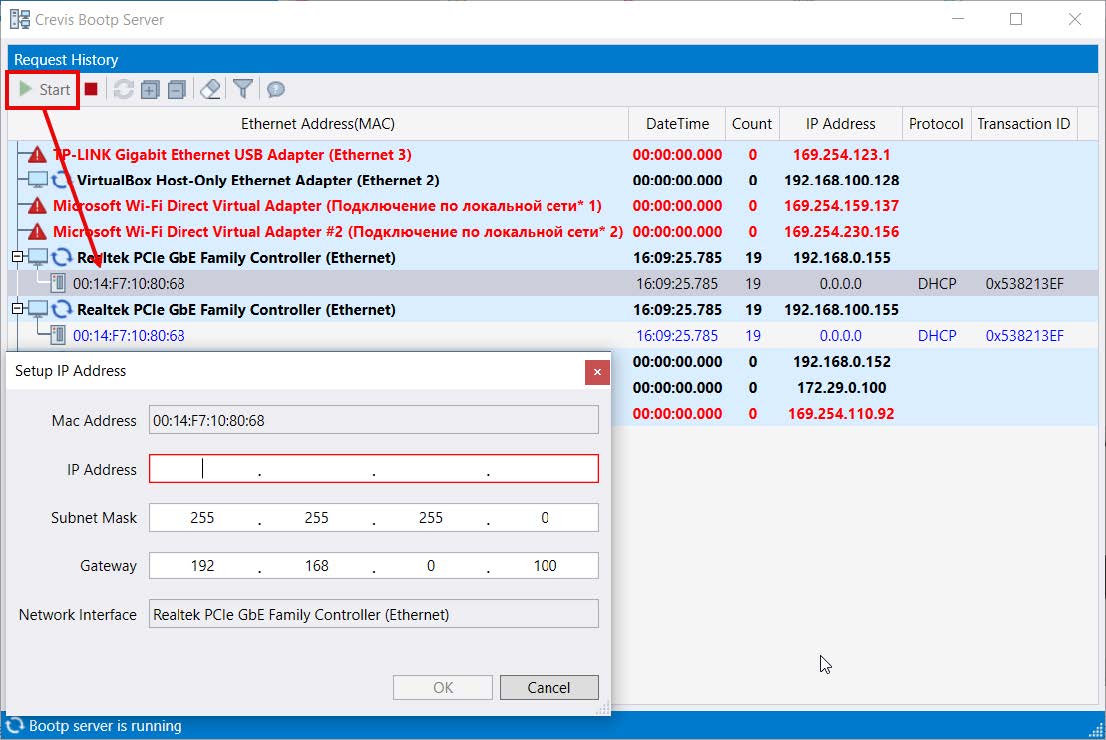Click the circular arrows icon on Realtek row 192.168.0.155

click(x=61, y=257)
